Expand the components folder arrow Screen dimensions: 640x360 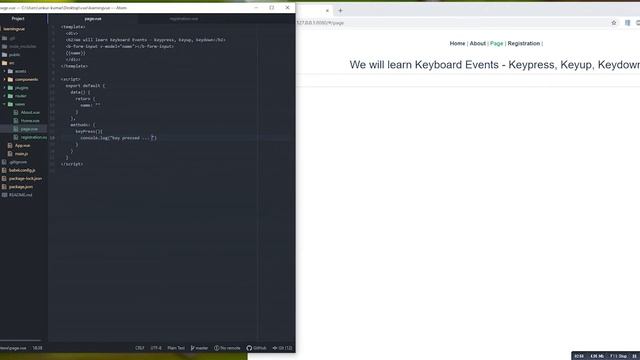(x=4, y=79)
